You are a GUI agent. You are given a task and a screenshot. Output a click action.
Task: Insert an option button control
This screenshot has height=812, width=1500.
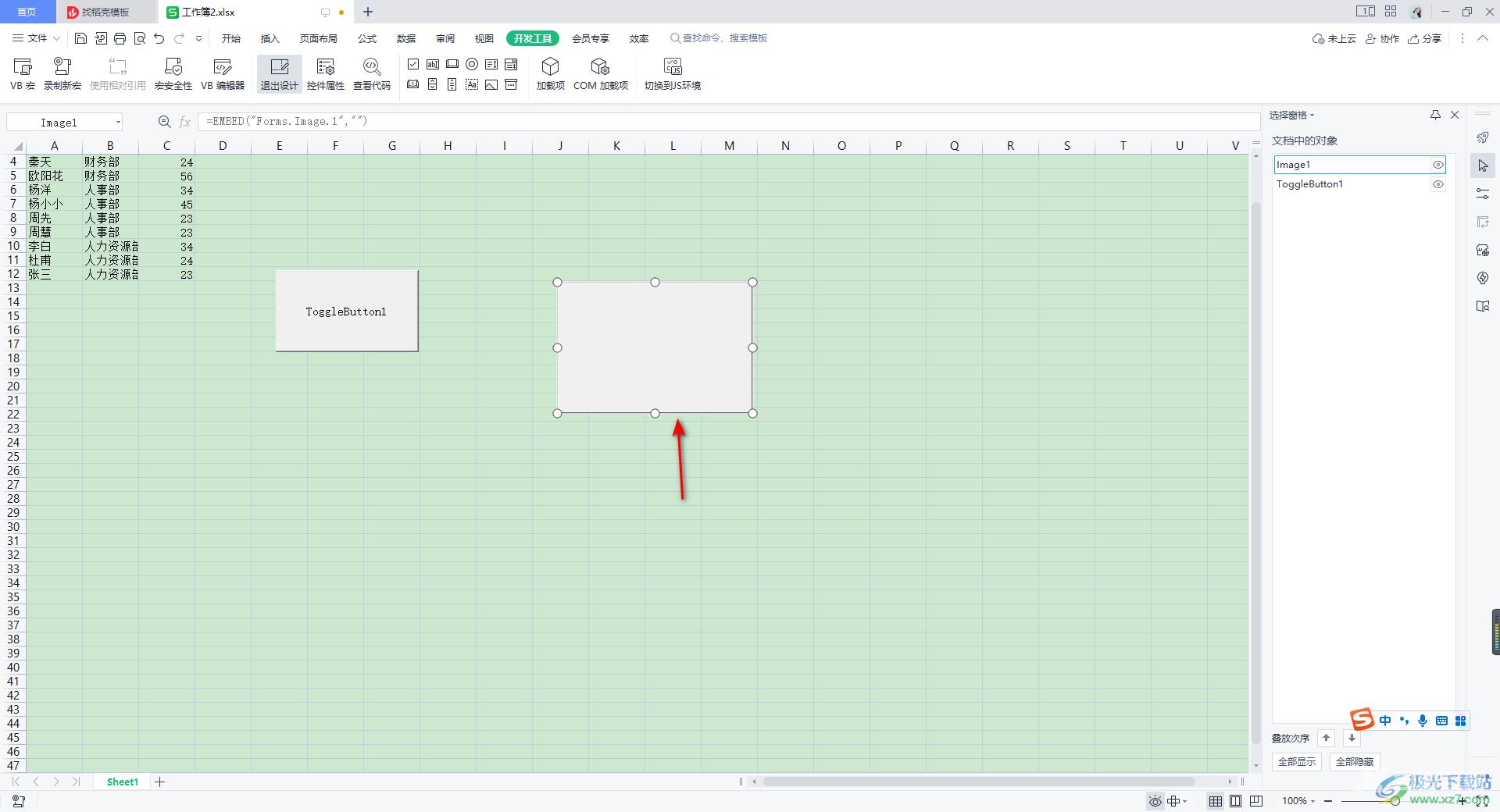coord(472,64)
